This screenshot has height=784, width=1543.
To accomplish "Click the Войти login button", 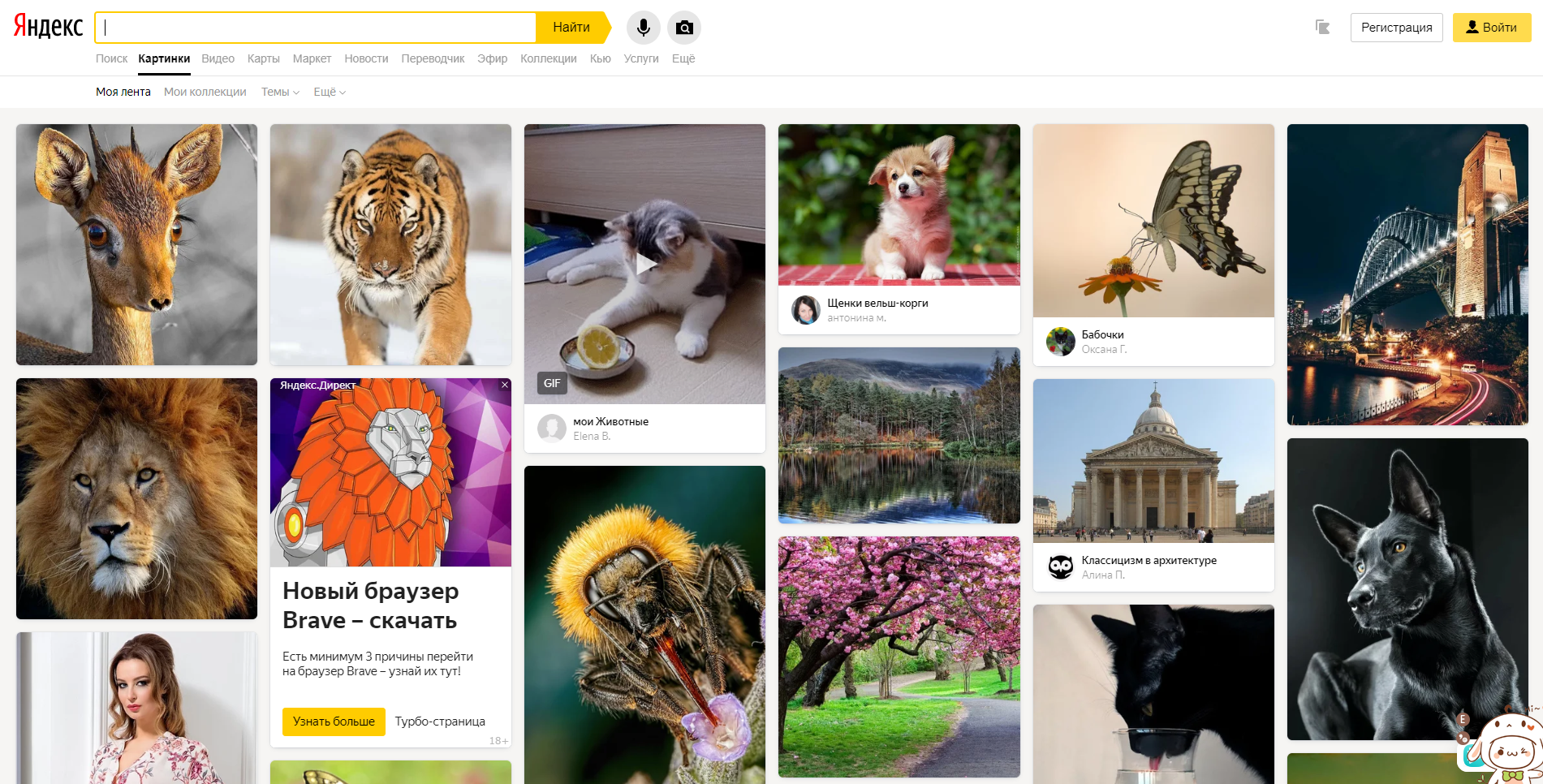I will coord(1491,28).
